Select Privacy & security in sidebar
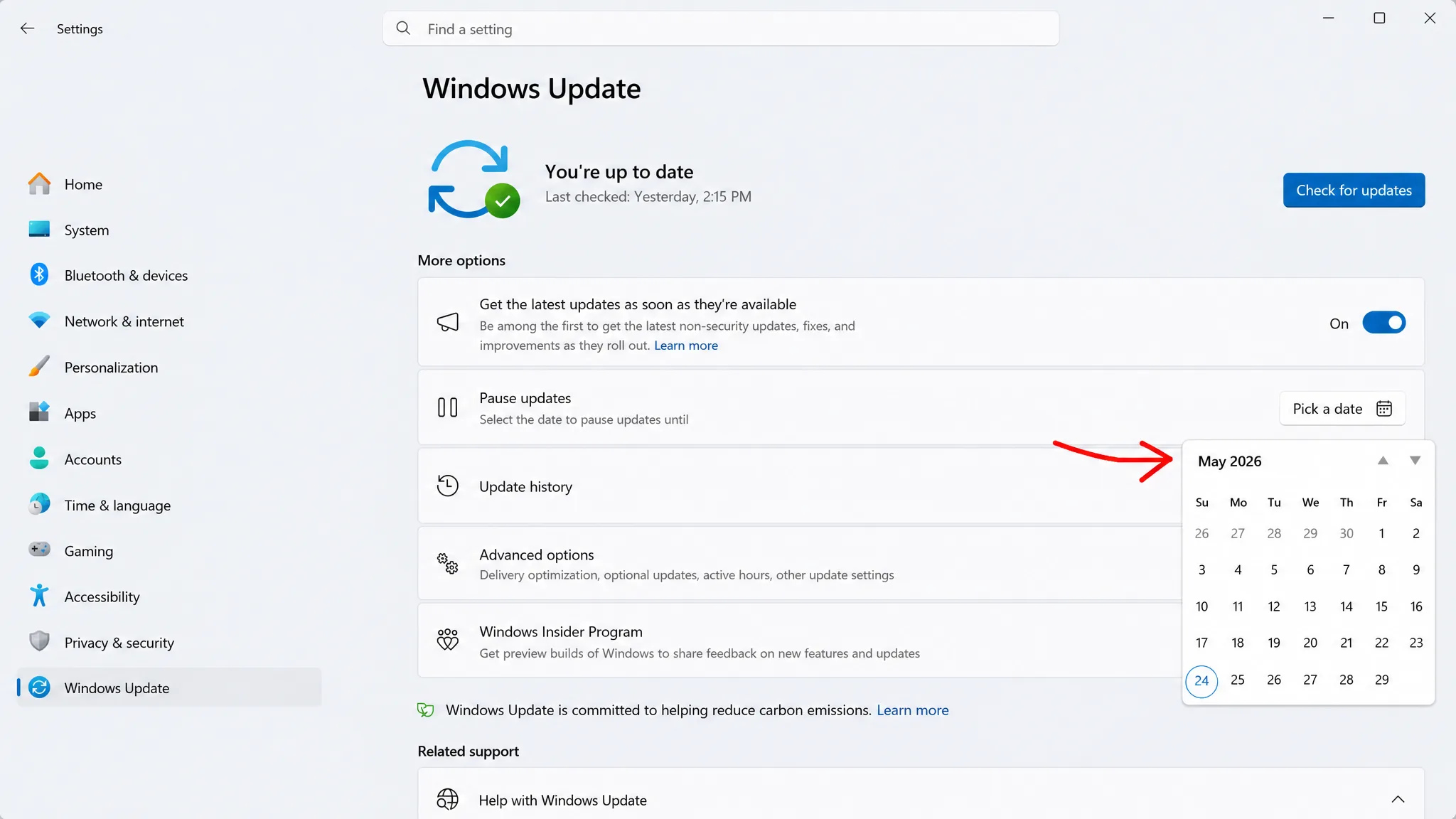This screenshot has height=819, width=1456. pos(169,642)
